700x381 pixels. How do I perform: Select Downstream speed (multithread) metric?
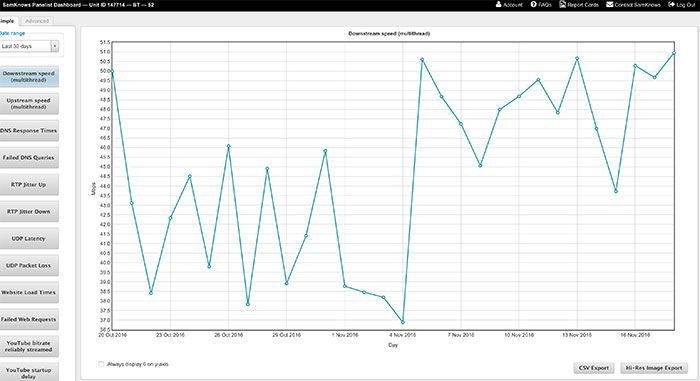(29, 76)
